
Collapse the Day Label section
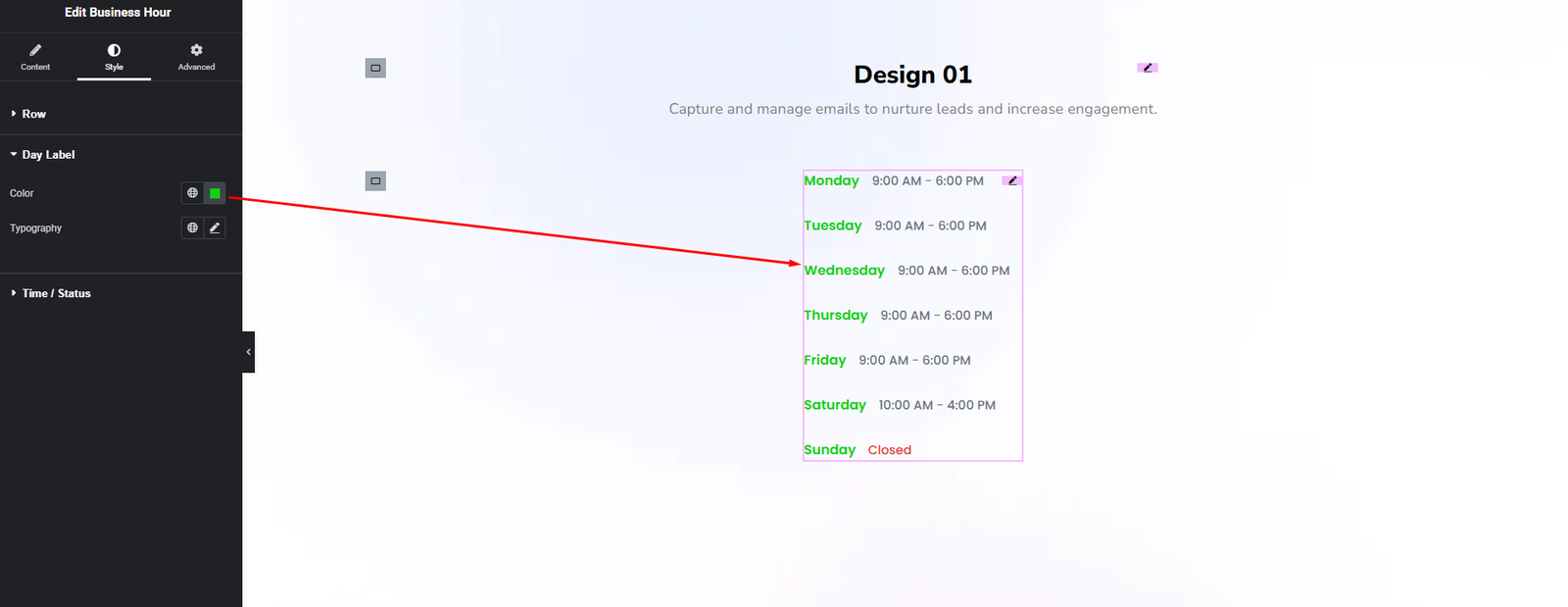pyautogui.click(x=48, y=155)
